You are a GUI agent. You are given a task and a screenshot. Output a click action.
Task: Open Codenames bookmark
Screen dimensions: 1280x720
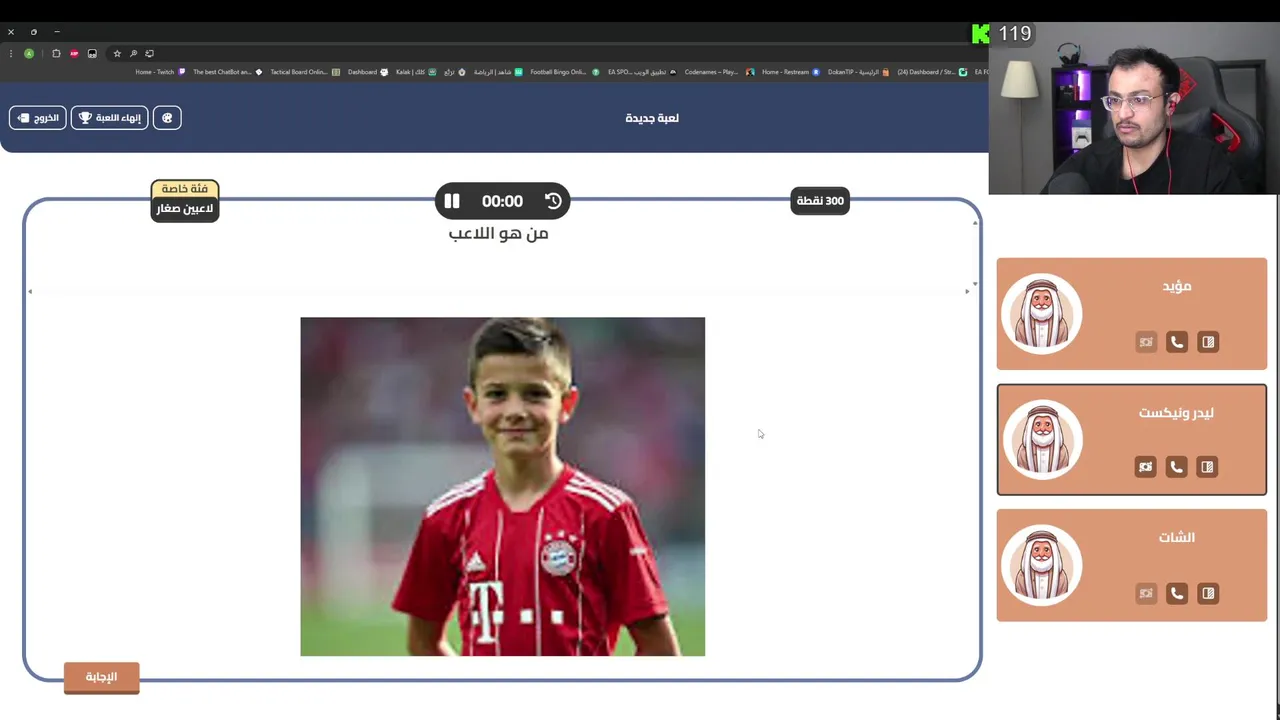[x=719, y=72]
